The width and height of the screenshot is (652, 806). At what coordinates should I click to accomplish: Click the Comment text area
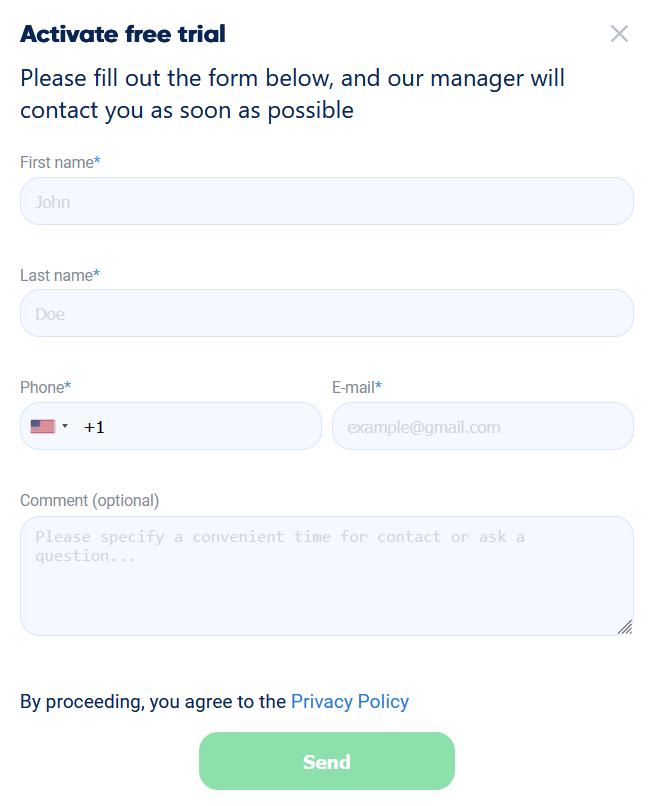[x=327, y=576]
